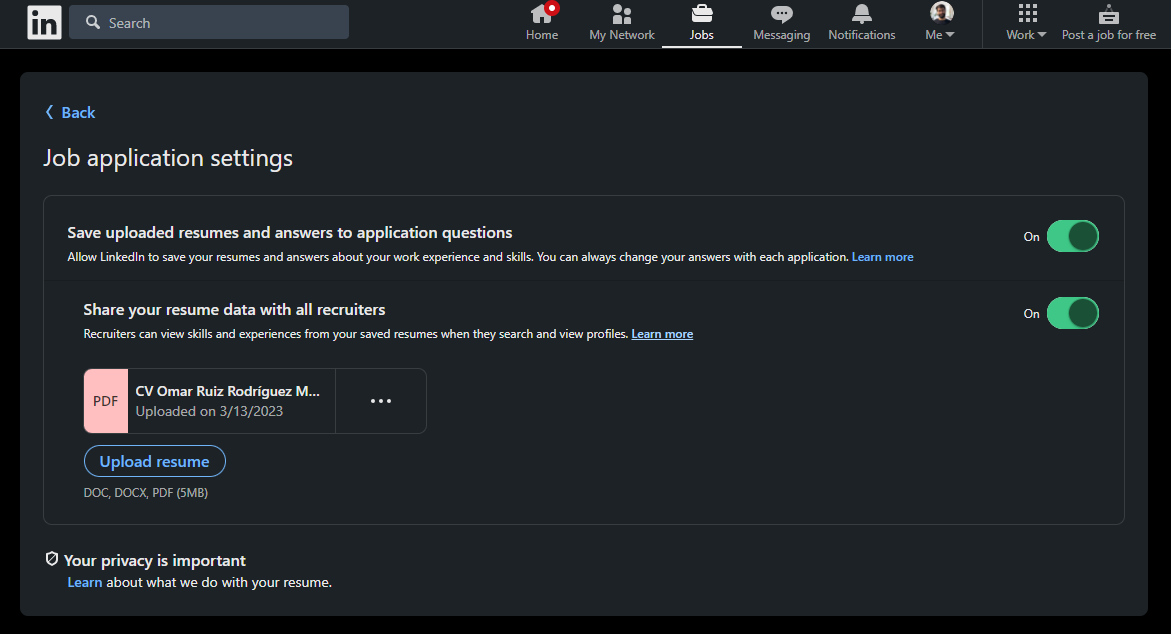Go Back from job application settings

click(x=70, y=113)
